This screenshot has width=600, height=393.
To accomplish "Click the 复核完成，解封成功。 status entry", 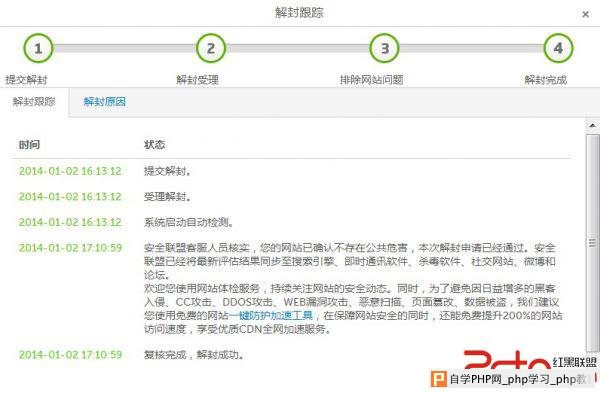I will [x=194, y=355].
